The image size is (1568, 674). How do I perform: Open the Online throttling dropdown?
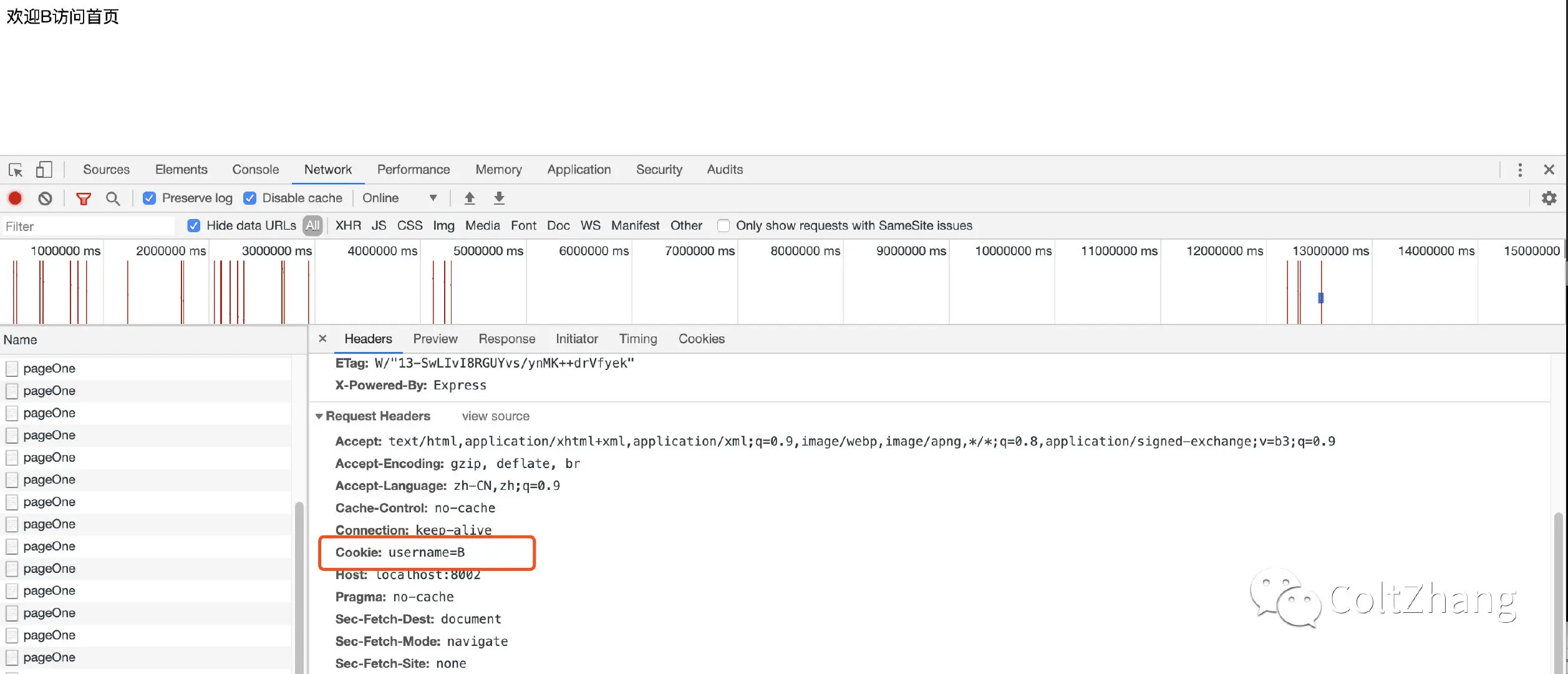click(x=399, y=198)
